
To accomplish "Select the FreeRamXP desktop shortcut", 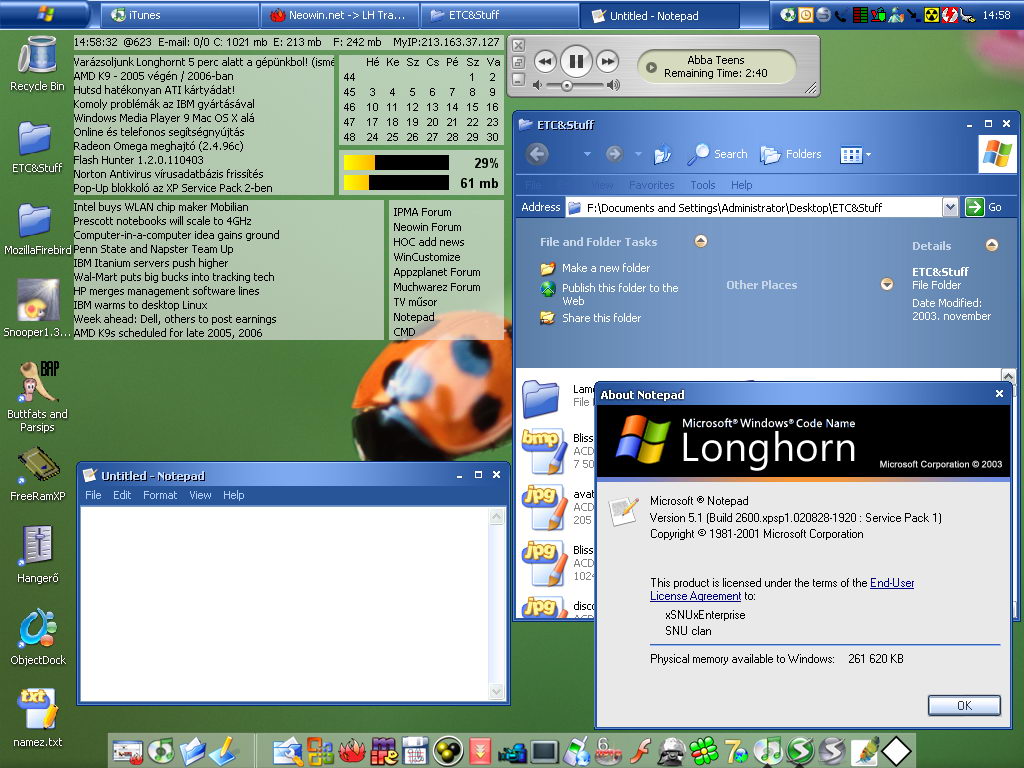I will pos(37,474).
